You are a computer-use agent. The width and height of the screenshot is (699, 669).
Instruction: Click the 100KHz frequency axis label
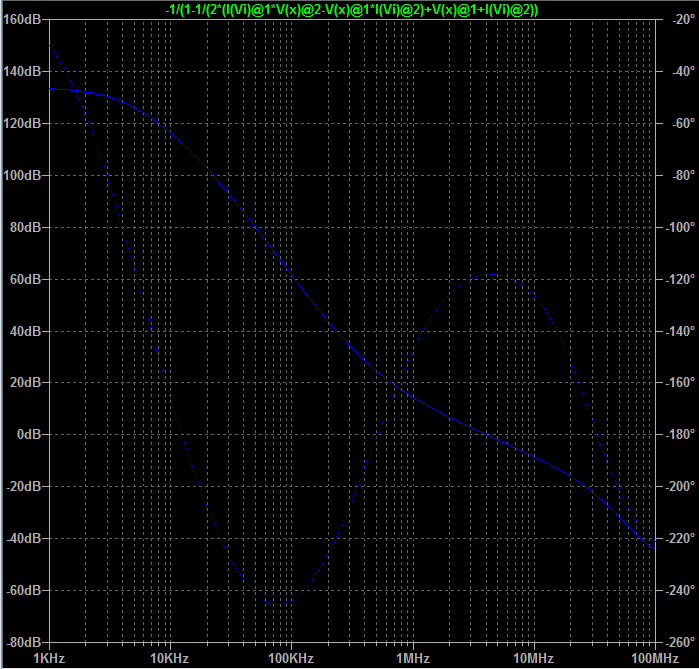click(x=291, y=658)
